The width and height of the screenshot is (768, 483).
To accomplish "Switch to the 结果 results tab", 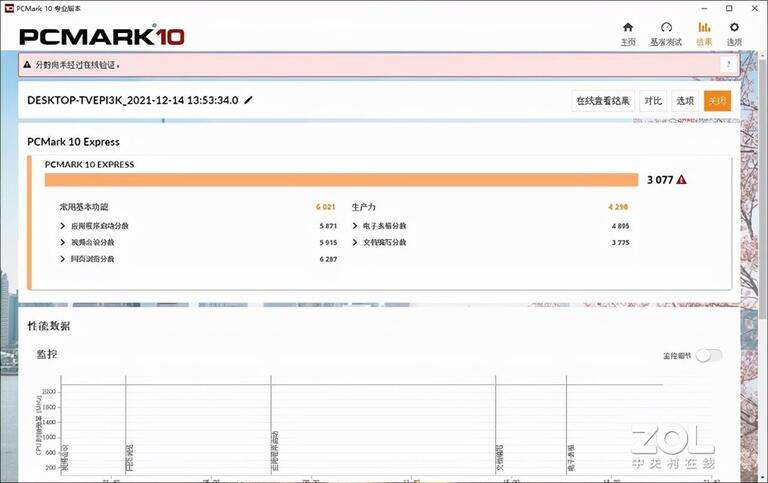I will pyautogui.click(x=704, y=33).
